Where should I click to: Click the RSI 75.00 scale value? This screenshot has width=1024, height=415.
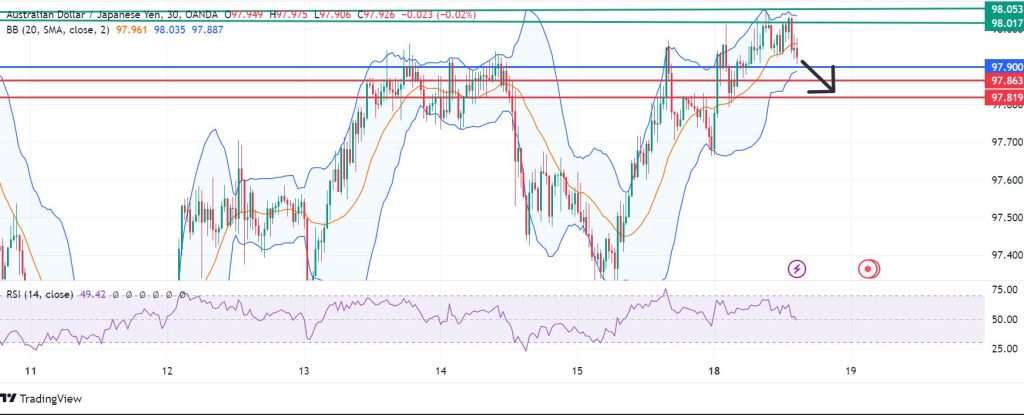click(1001, 290)
